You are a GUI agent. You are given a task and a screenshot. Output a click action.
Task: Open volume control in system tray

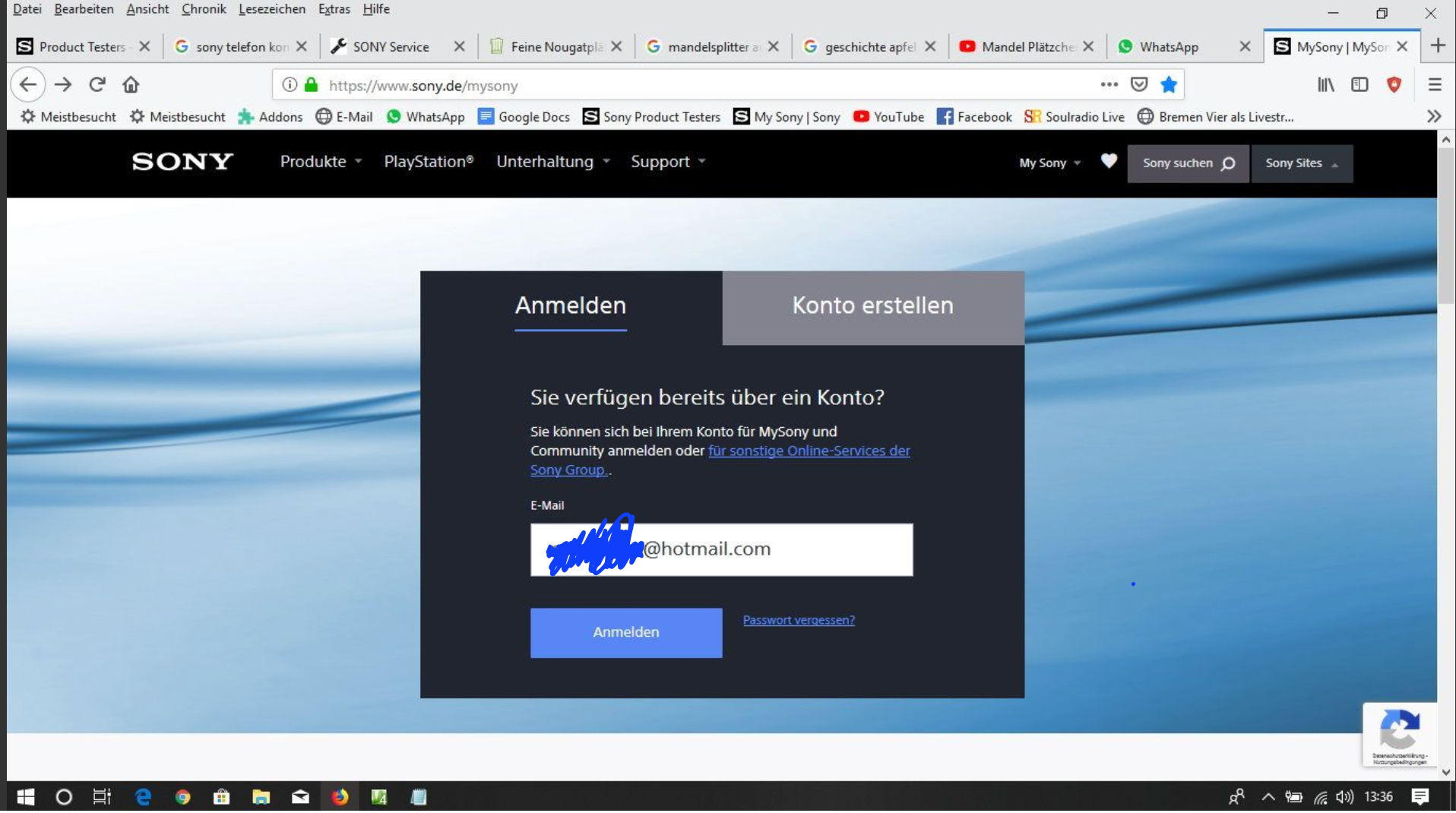tap(1344, 796)
